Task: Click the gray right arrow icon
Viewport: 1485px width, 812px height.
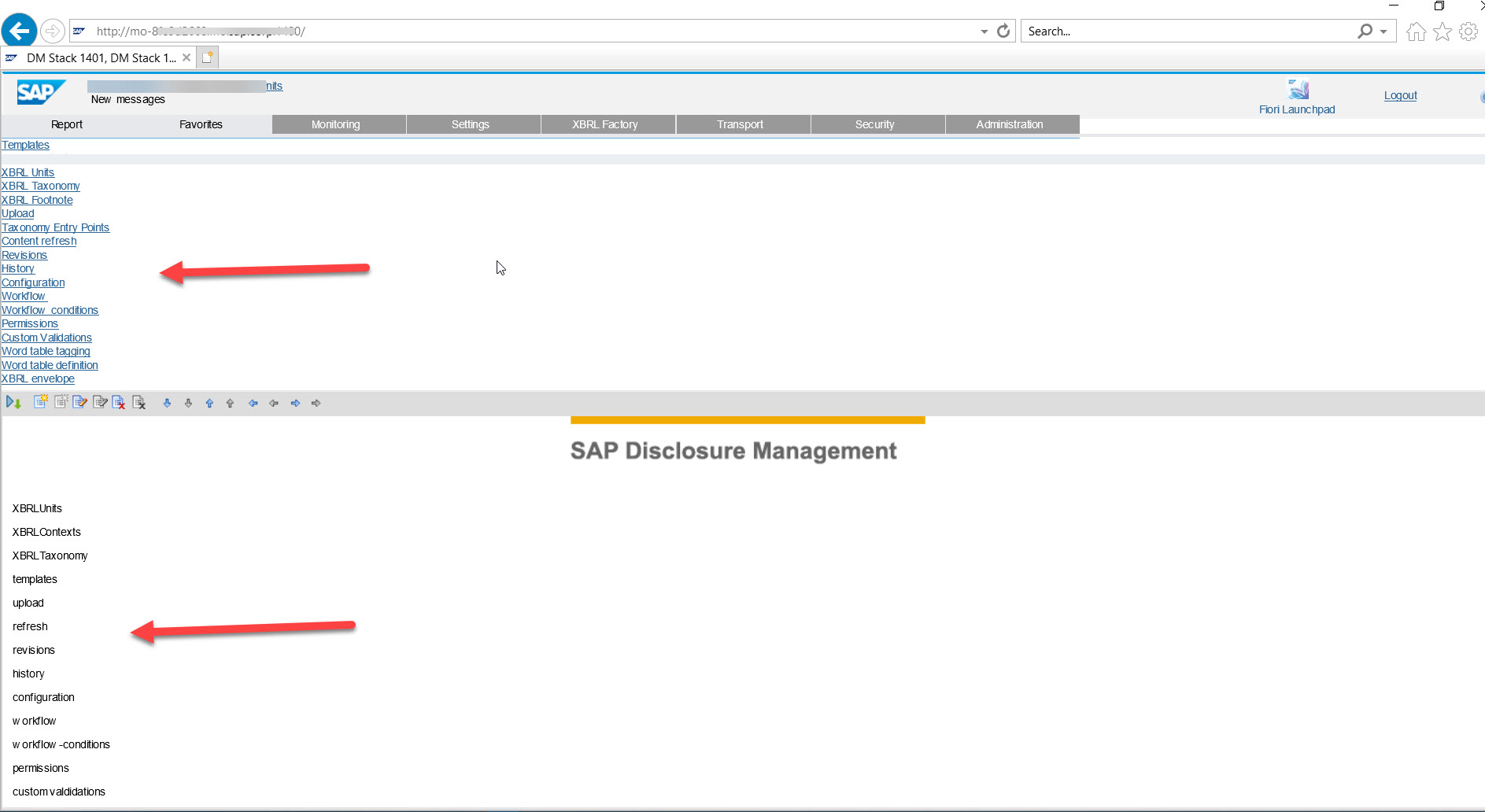Action: (x=316, y=403)
